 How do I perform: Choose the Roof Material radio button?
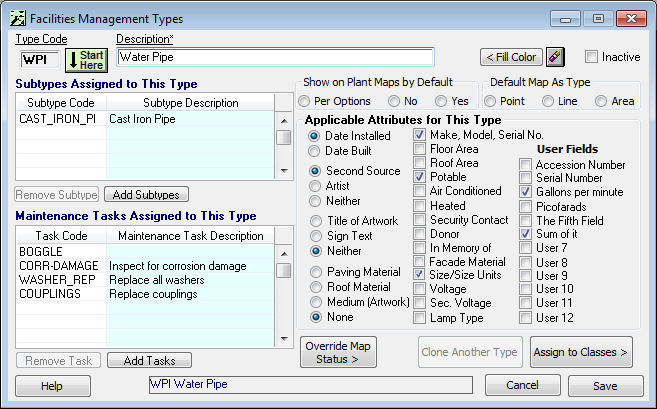[x=316, y=287]
